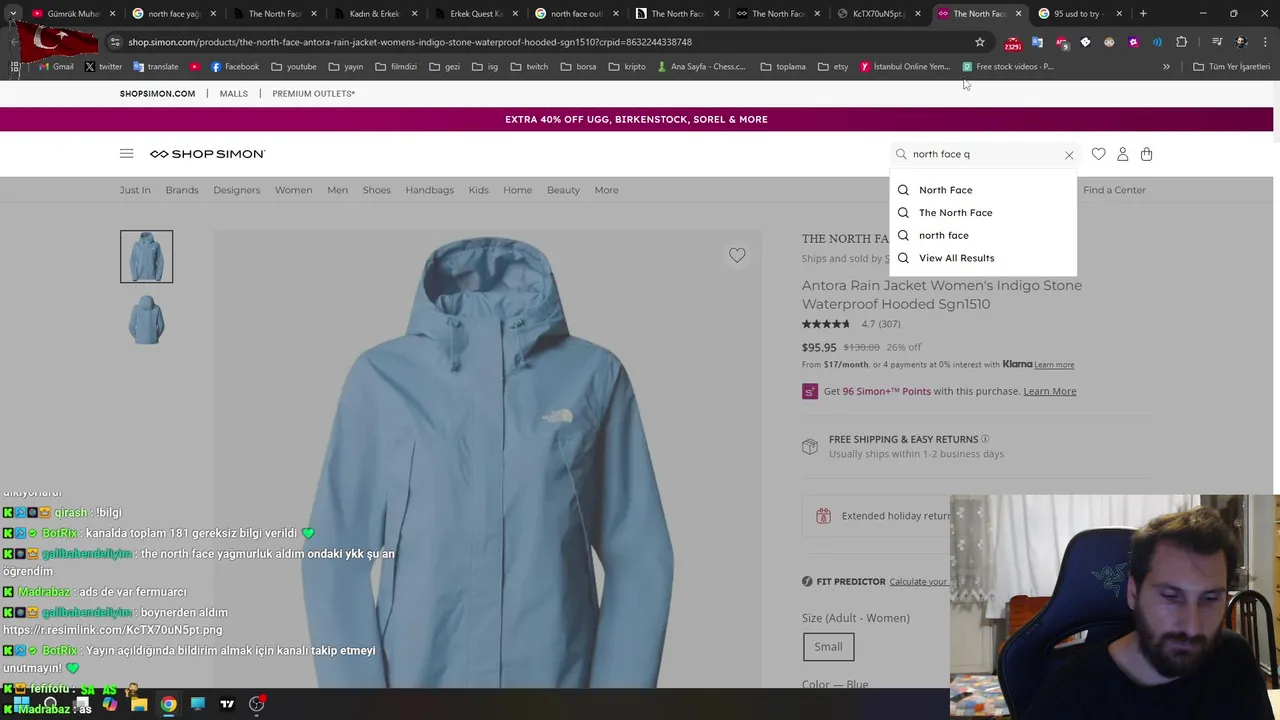
Task: Open the PREMIUM OUTLETS link
Action: [314, 94]
